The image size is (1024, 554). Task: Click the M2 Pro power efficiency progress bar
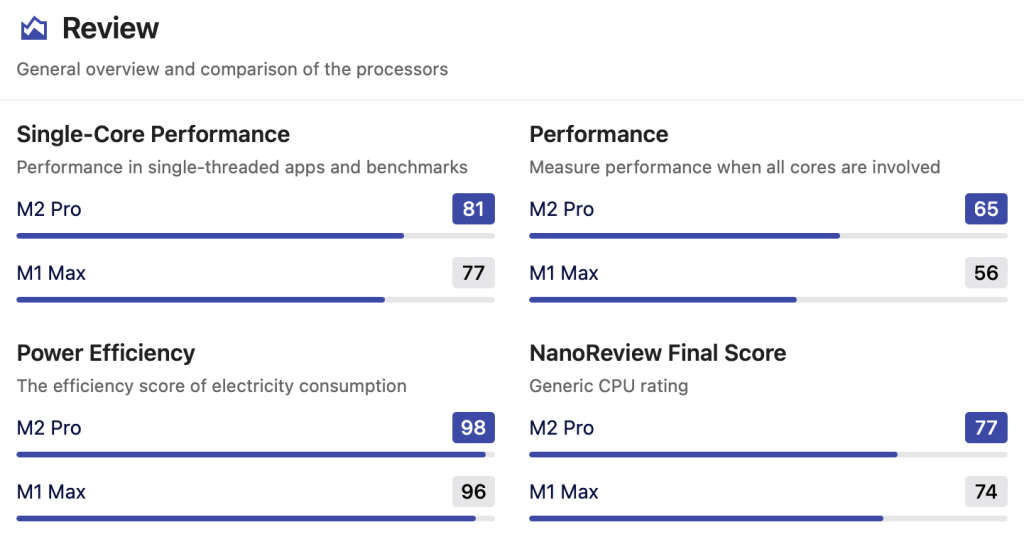point(255,455)
